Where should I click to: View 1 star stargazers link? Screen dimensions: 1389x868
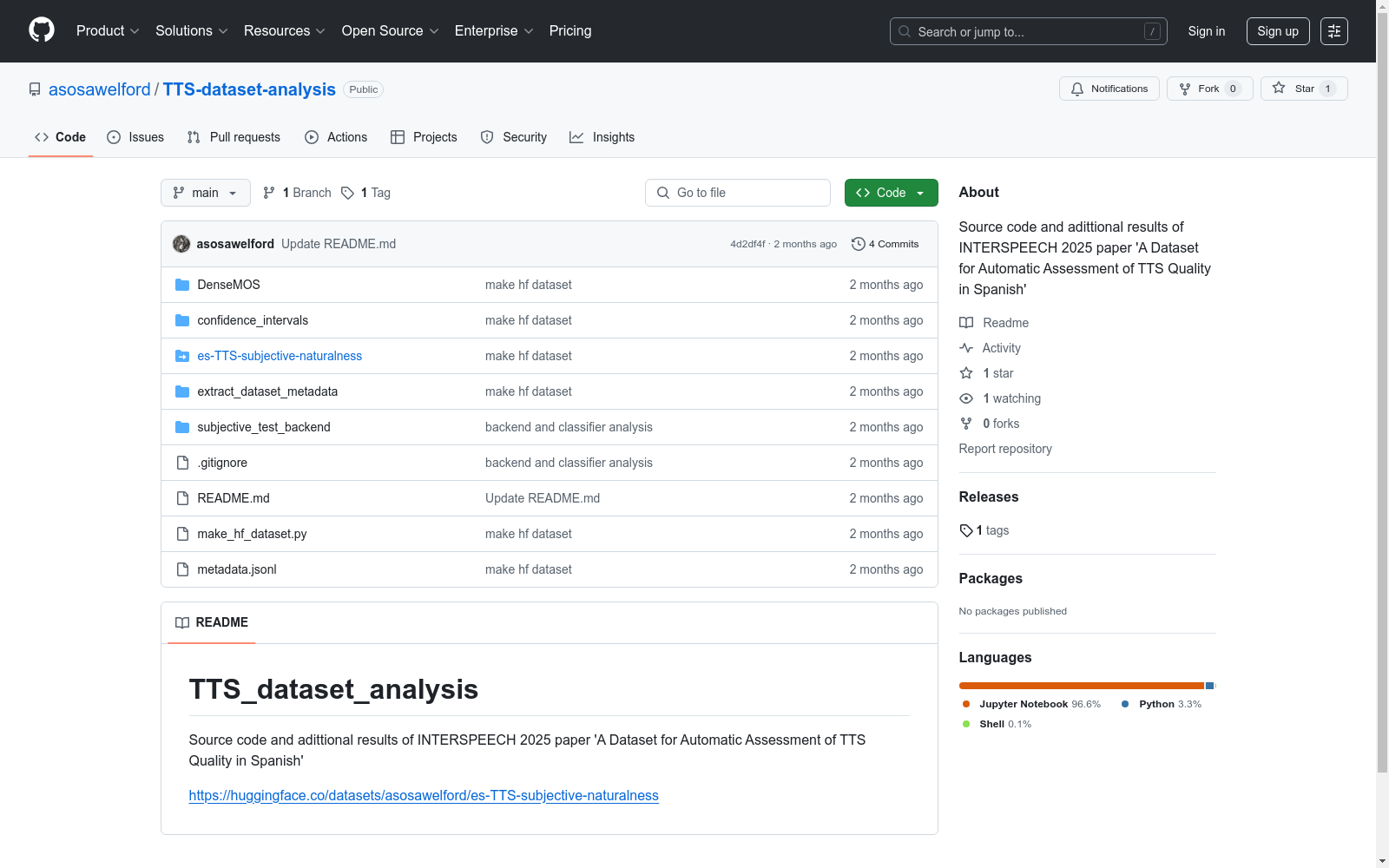point(987,373)
